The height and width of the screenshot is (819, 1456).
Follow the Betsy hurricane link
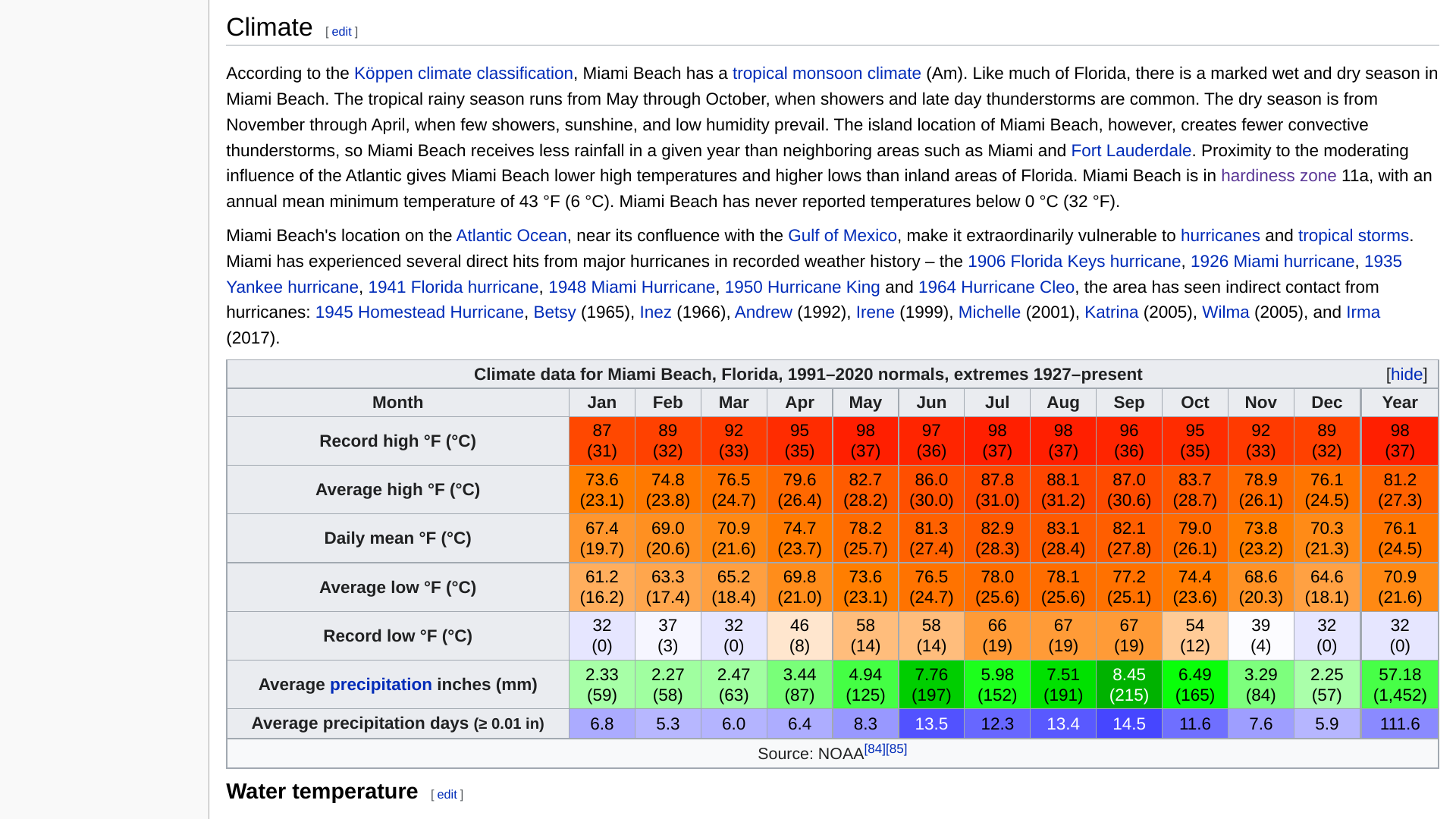pyautogui.click(x=554, y=312)
